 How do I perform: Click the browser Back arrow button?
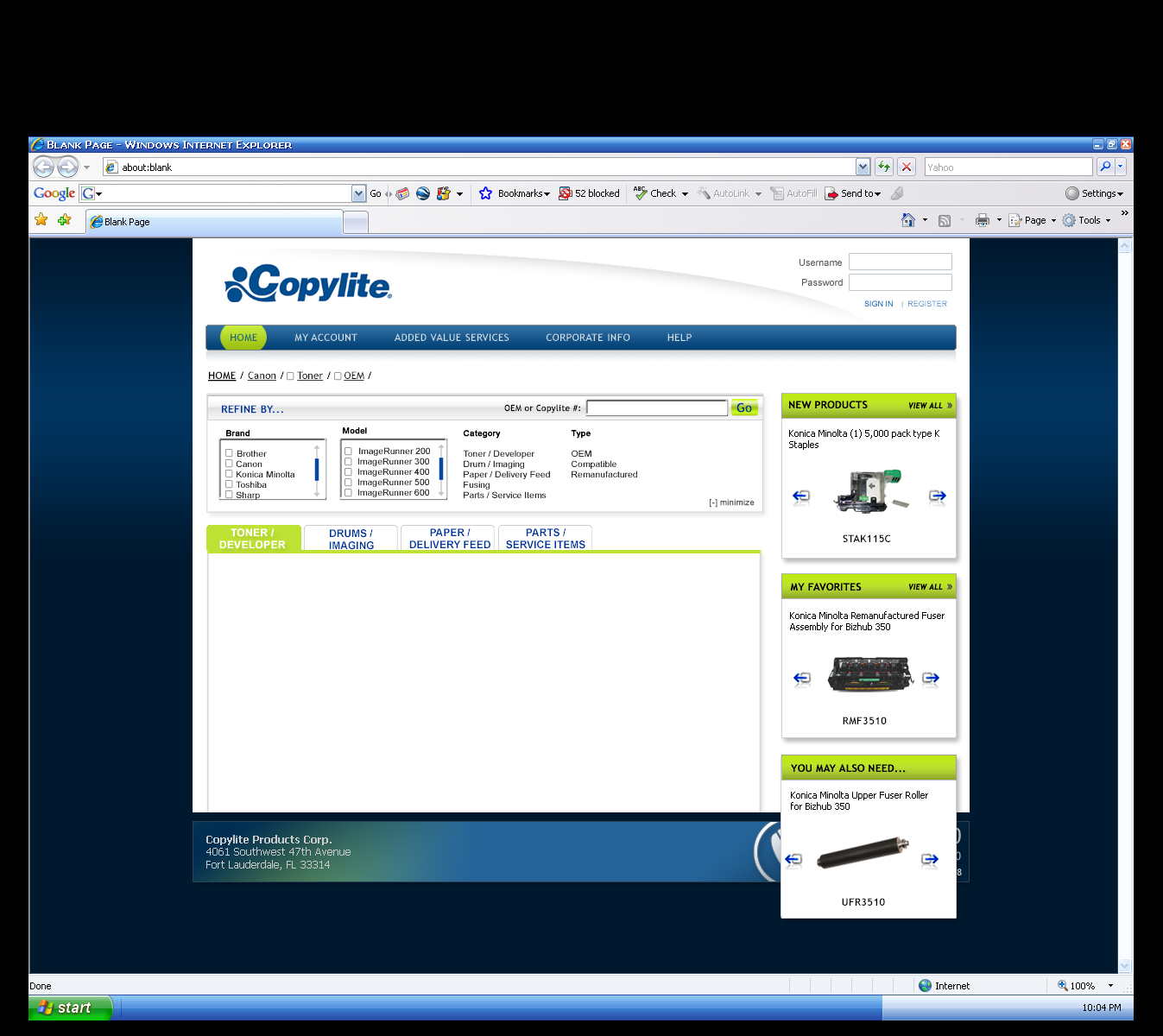pyautogui.click(x=44, y=167)
